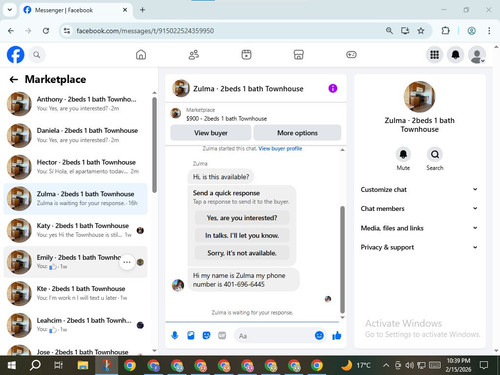Record a voice clip with microphone icon
Screen dimensions: 500x375
click(175, 335)
